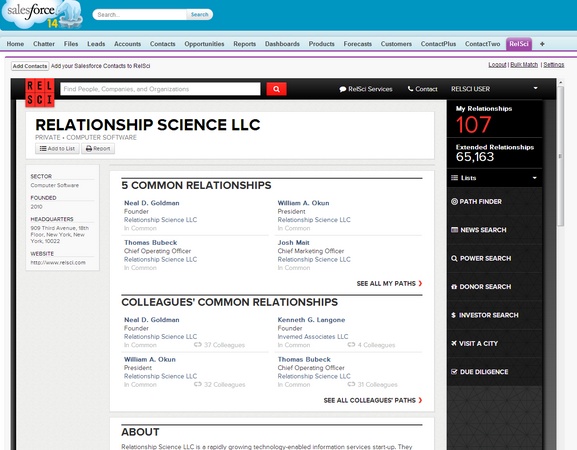Focus Find People, Companies, and Organizations field
This screenshot has height=450, width=577.
pyautogui.click(x=160, y=89)
